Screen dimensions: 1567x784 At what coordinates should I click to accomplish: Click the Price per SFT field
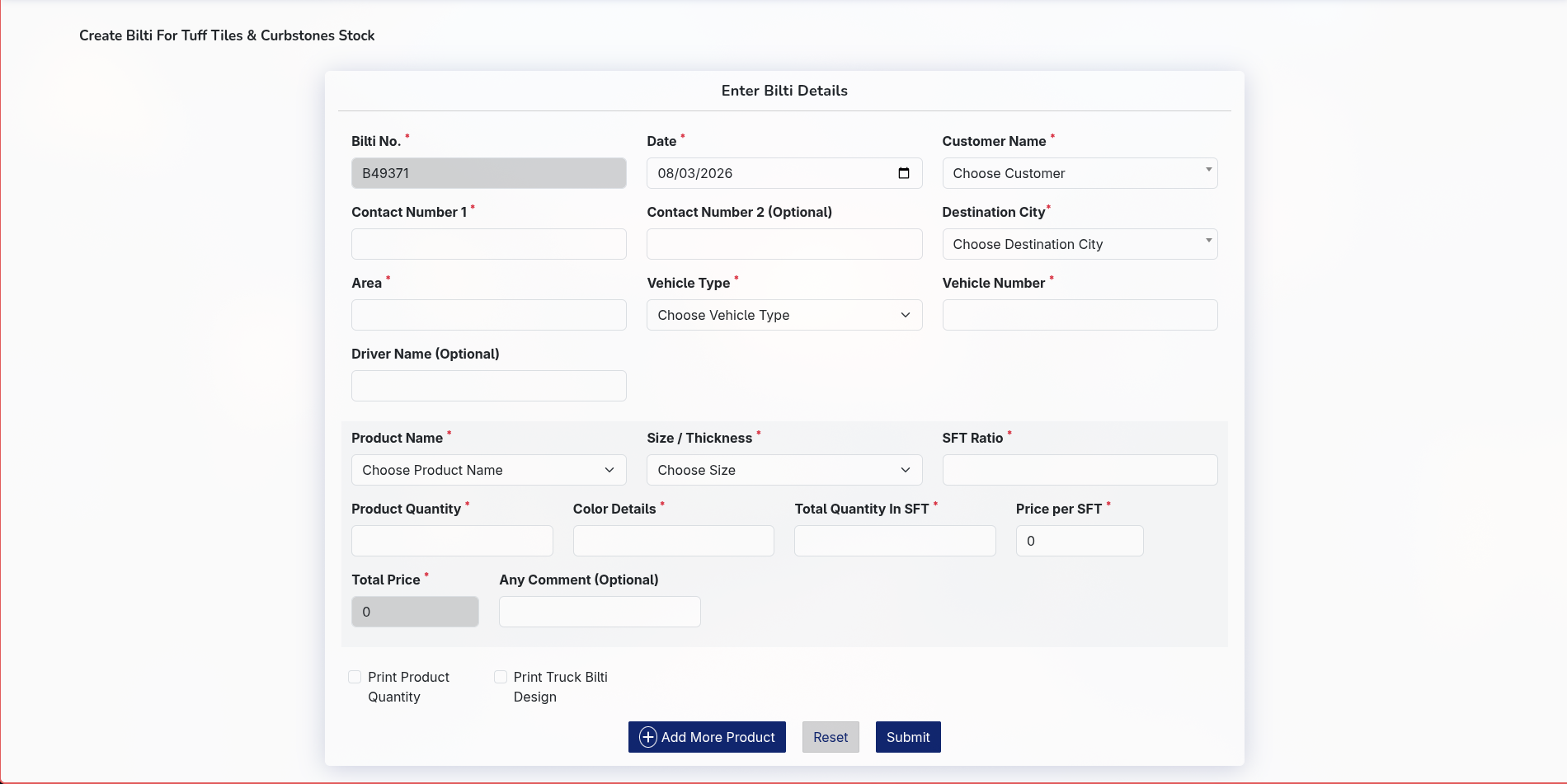pyautogui.click(x=1080, y=541)
